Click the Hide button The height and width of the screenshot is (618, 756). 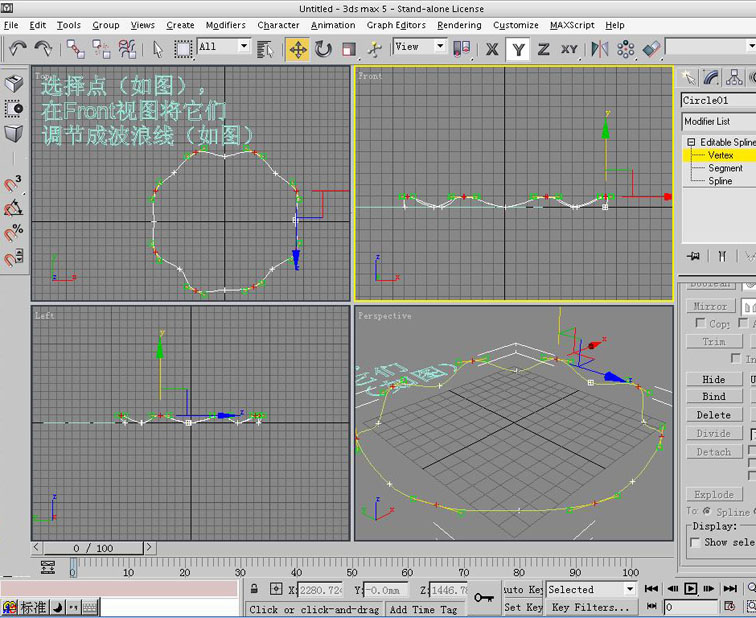pyautogui.click(x=714, y=379)
